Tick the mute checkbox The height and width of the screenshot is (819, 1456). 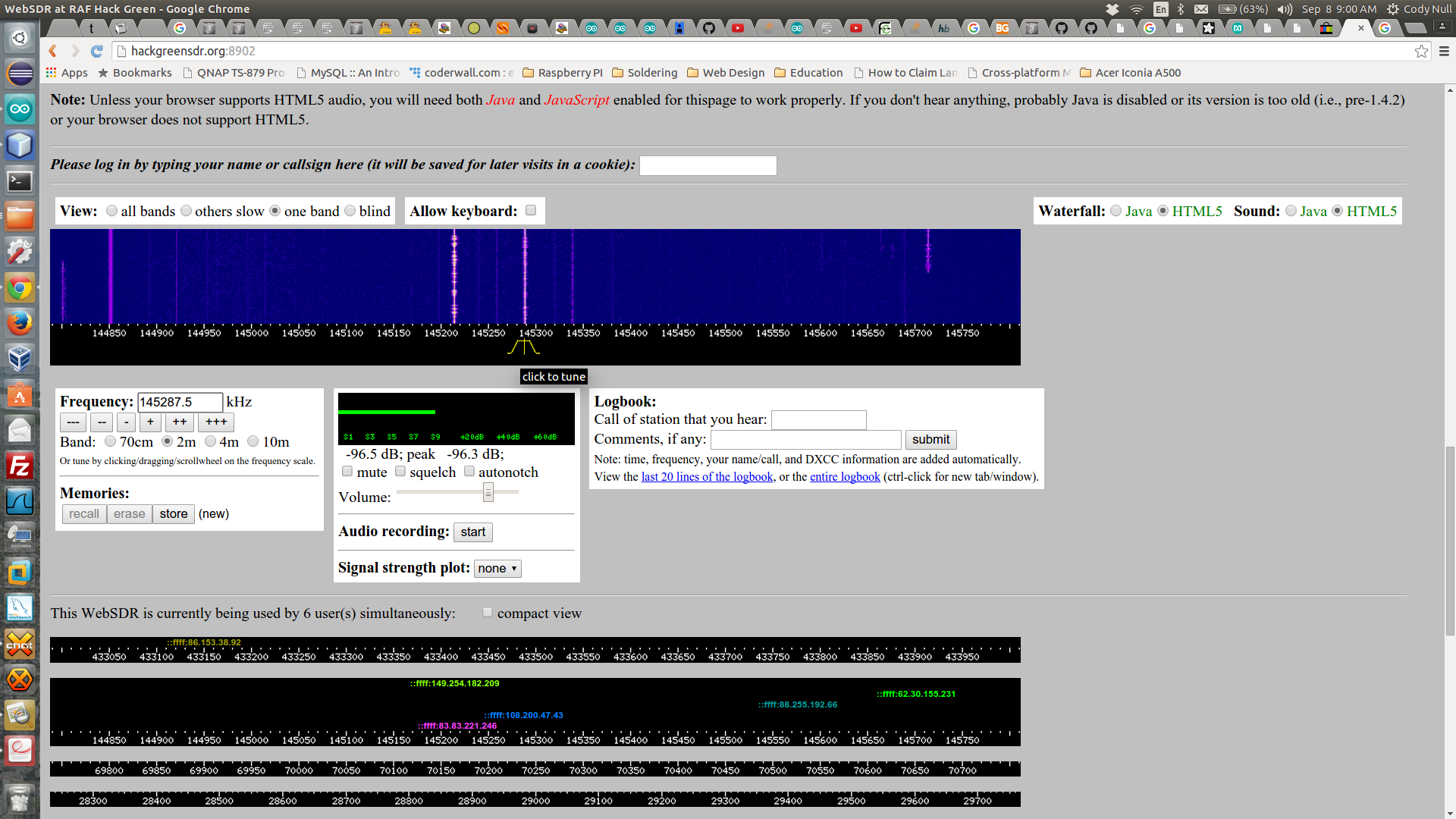click(347, 472)
